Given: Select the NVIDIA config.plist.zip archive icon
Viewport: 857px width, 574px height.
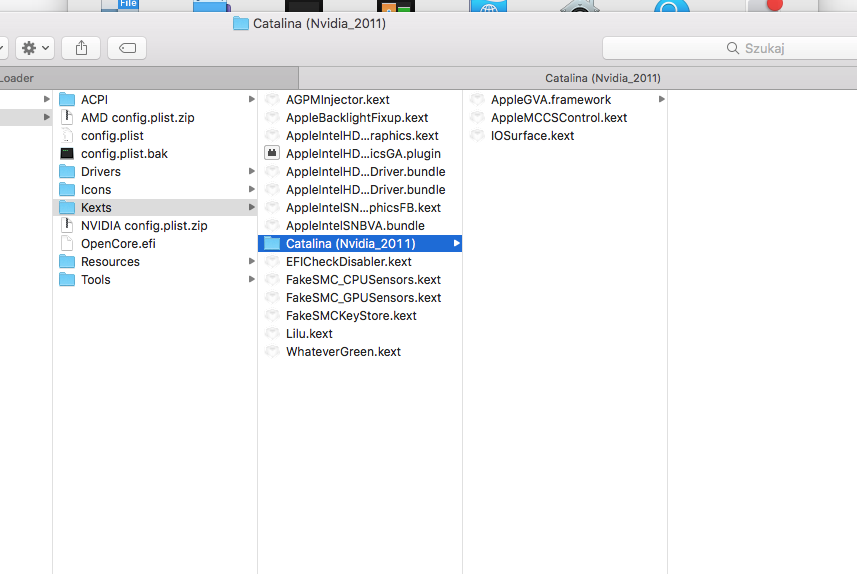Looking at the screenshot, I should (67, 226).
